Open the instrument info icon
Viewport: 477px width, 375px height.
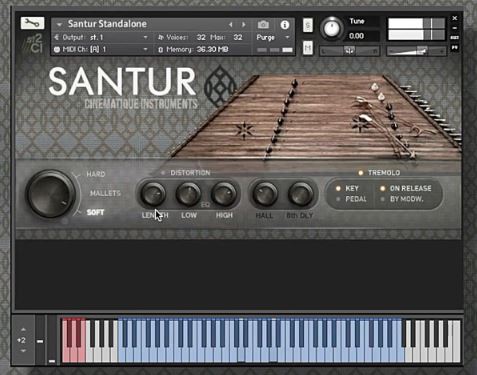285,25
